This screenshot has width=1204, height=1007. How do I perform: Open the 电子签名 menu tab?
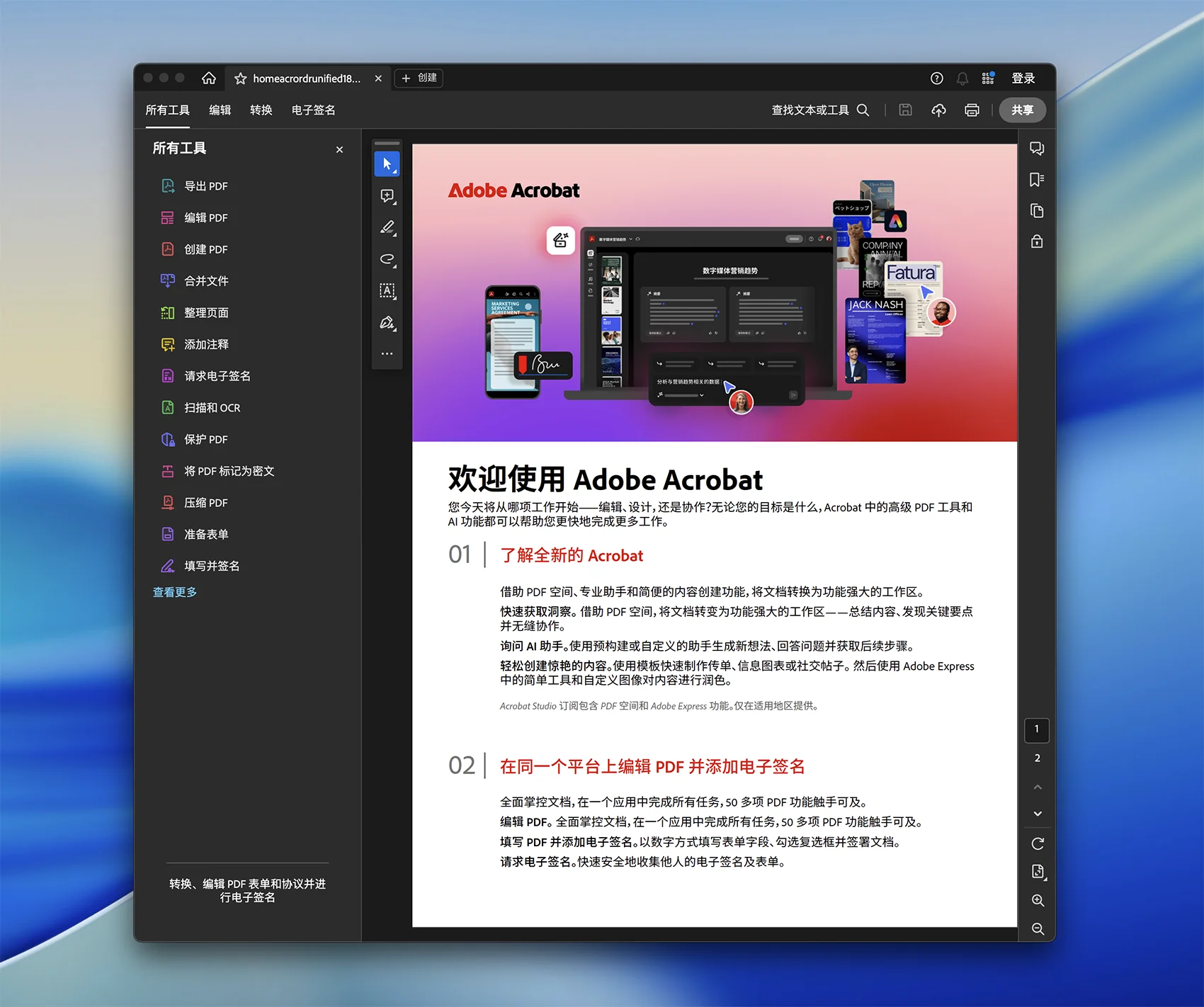point(313,110)
